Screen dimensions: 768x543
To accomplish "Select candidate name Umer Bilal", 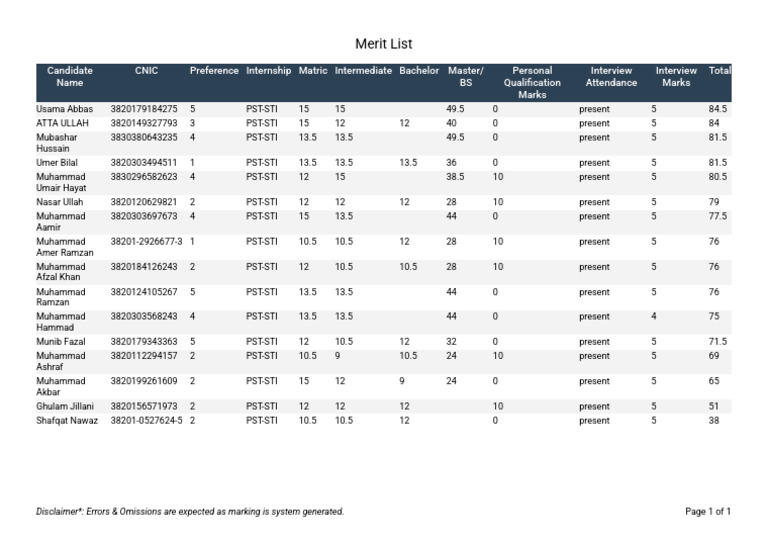I will [57, 163].
